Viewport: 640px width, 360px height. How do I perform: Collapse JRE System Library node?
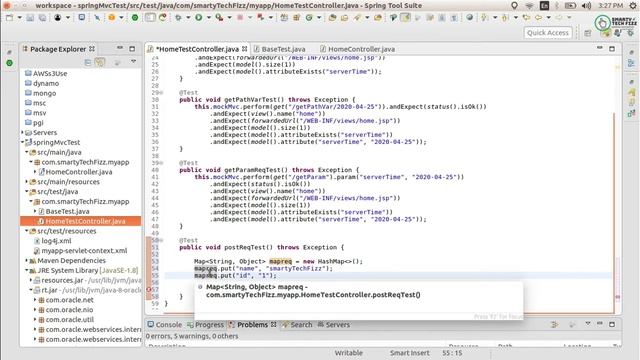(x=27, y=270)
